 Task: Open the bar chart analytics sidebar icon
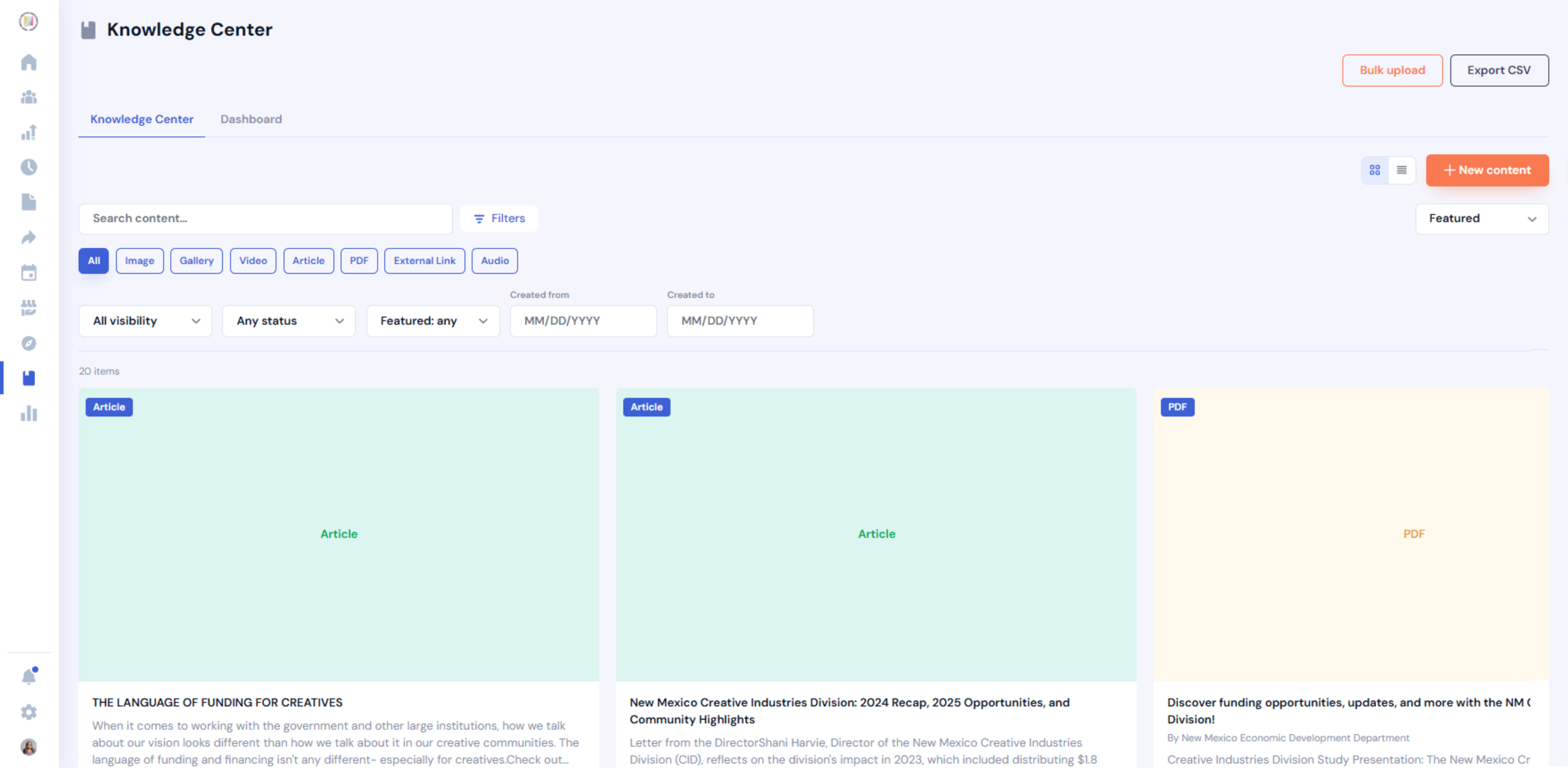[29, 413]
